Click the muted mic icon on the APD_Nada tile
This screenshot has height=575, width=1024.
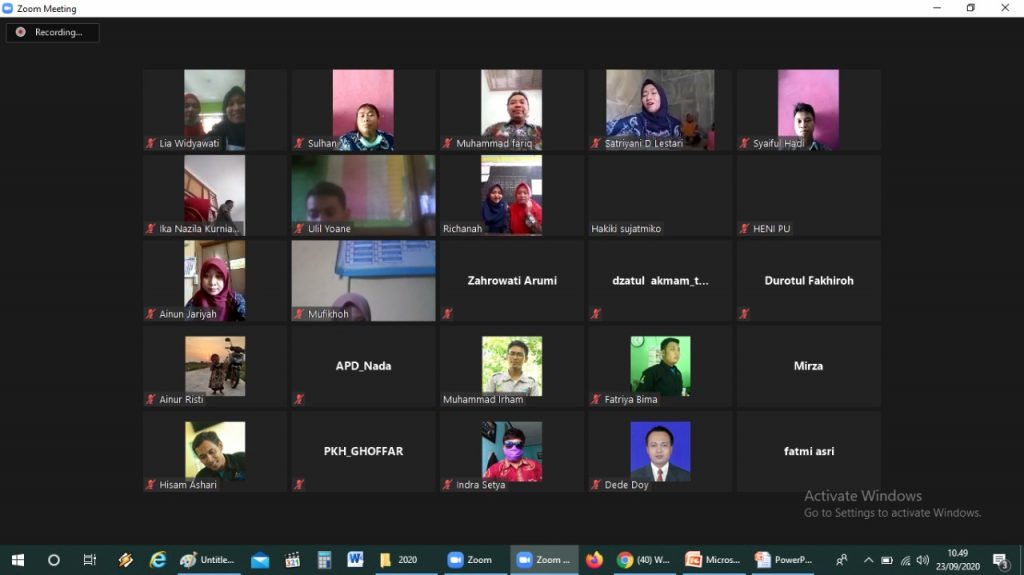(299, 400)
